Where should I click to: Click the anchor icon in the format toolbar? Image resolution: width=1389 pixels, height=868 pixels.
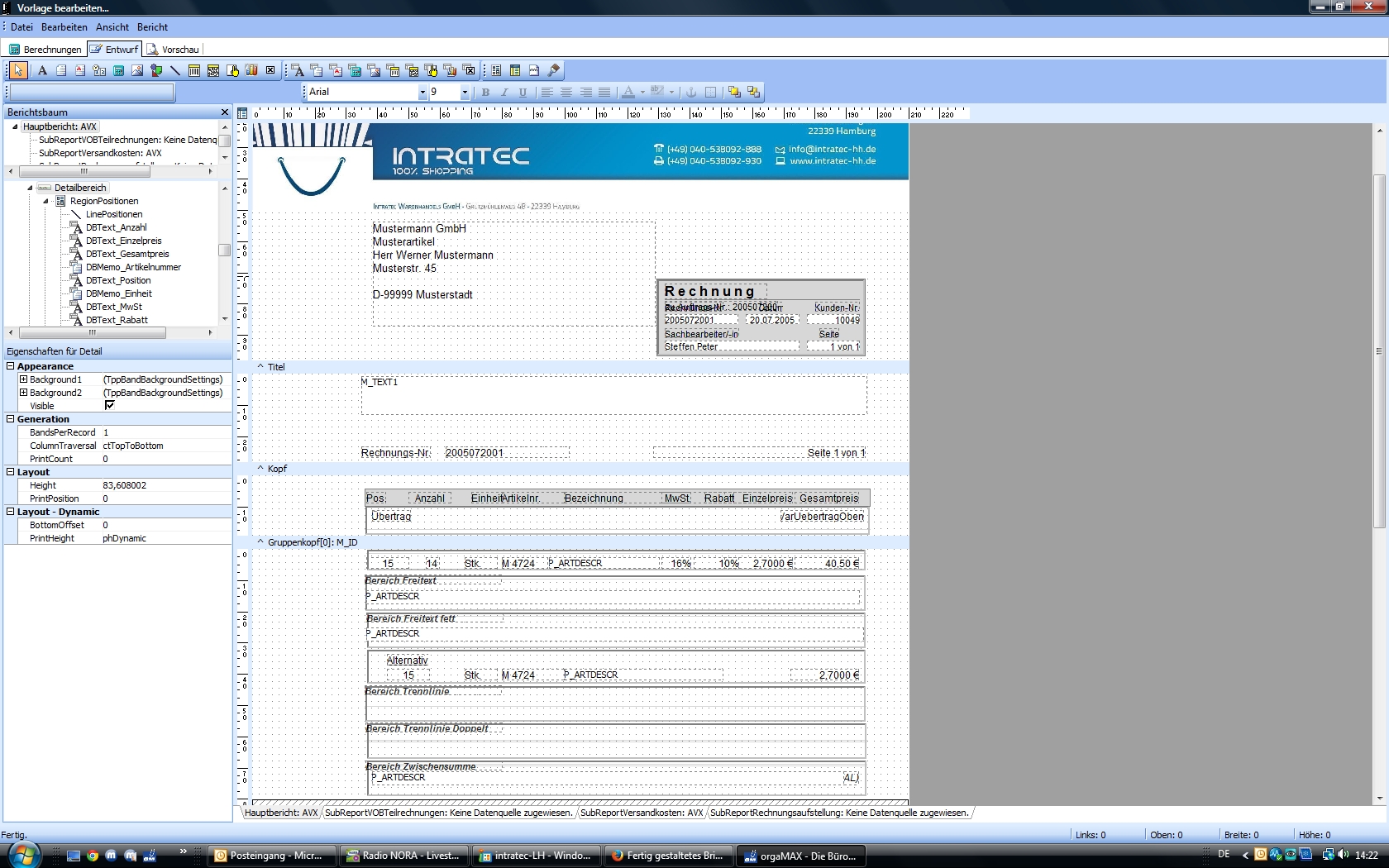[x=691, y=92]
